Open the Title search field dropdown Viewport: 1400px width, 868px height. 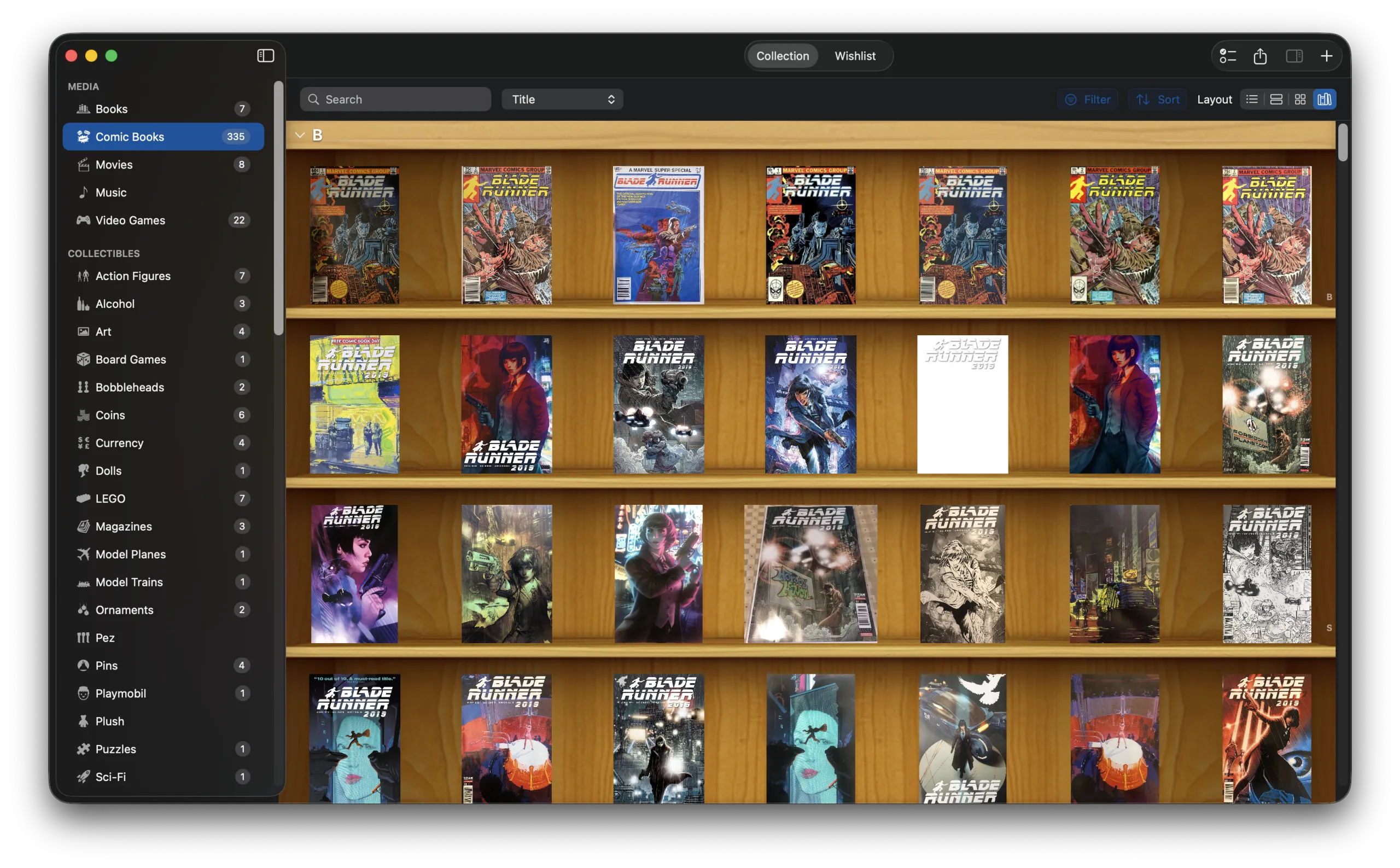coord(562,100)
